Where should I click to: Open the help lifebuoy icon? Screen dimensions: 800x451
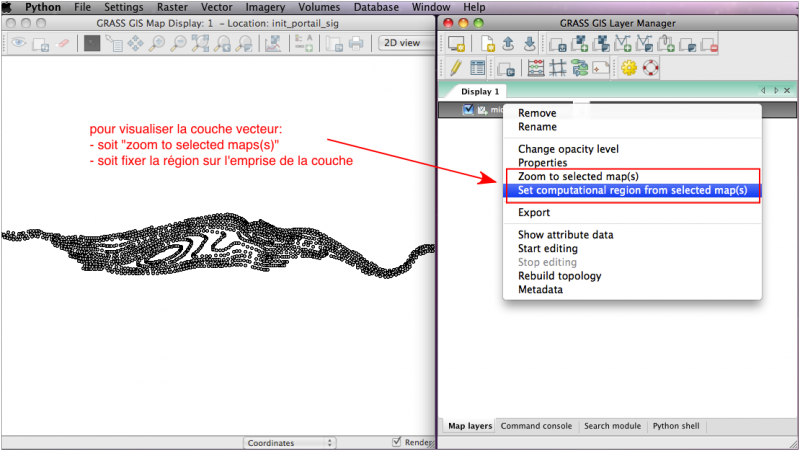tap(651, 68)
